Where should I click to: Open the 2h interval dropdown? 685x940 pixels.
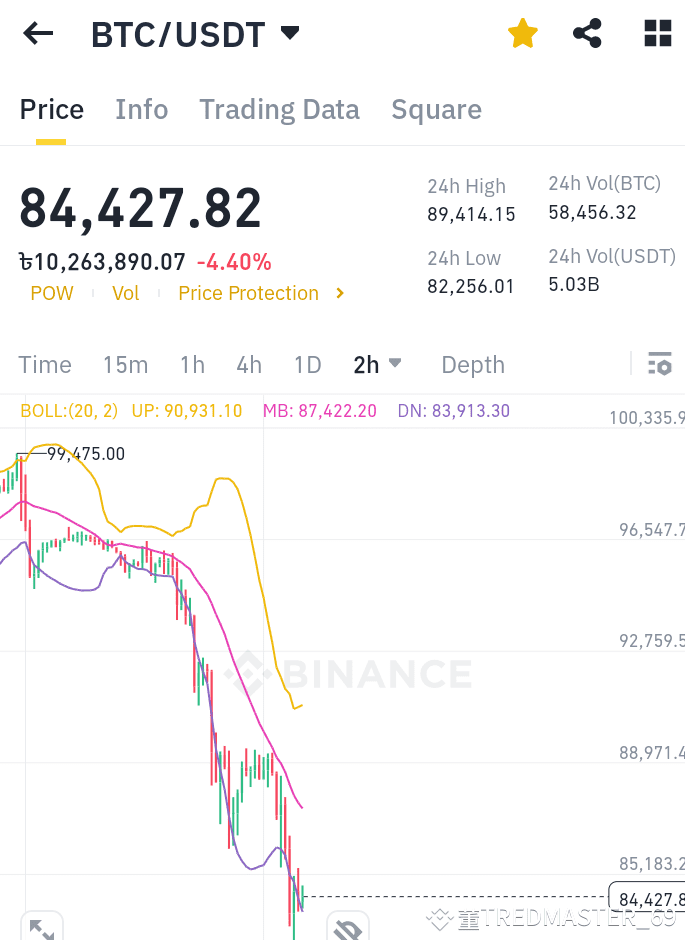pos(378,364)
